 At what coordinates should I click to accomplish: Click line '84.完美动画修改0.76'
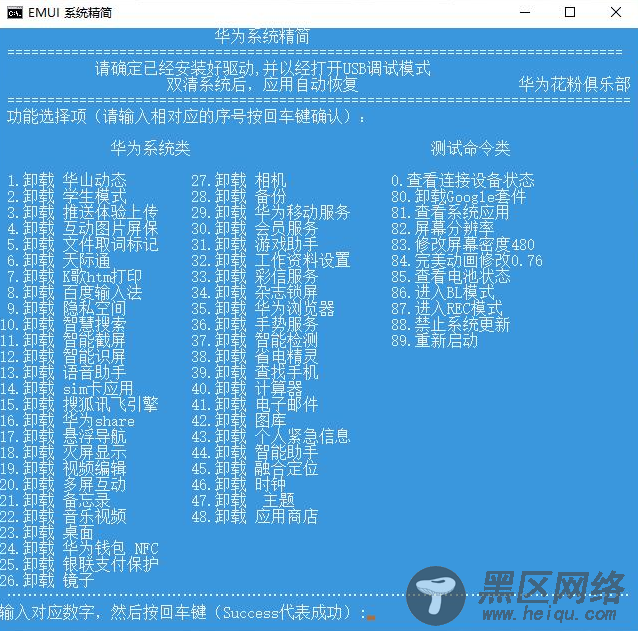[467, 261]
